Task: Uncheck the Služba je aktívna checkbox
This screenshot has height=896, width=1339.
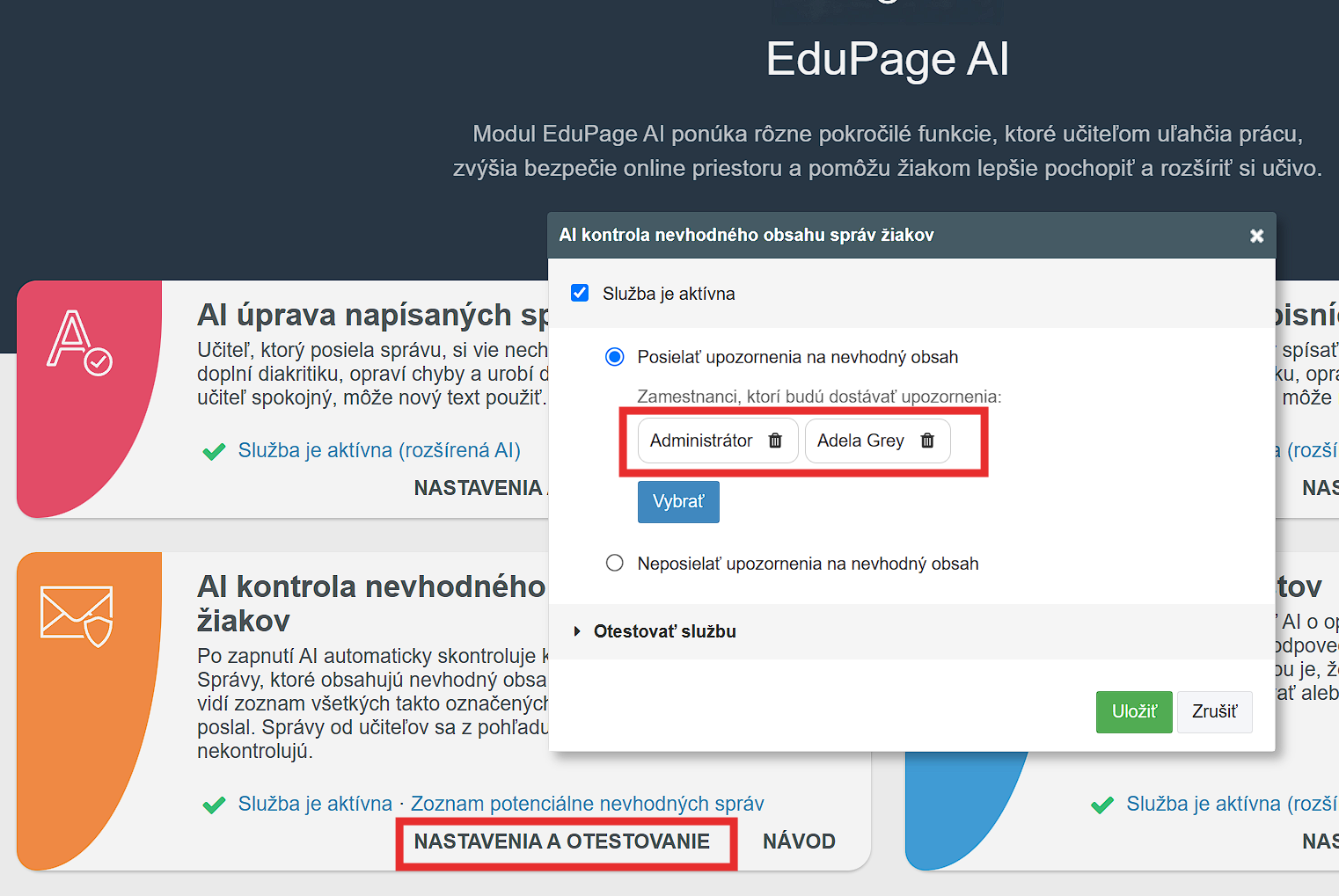Action: click(x=580, y=293)
